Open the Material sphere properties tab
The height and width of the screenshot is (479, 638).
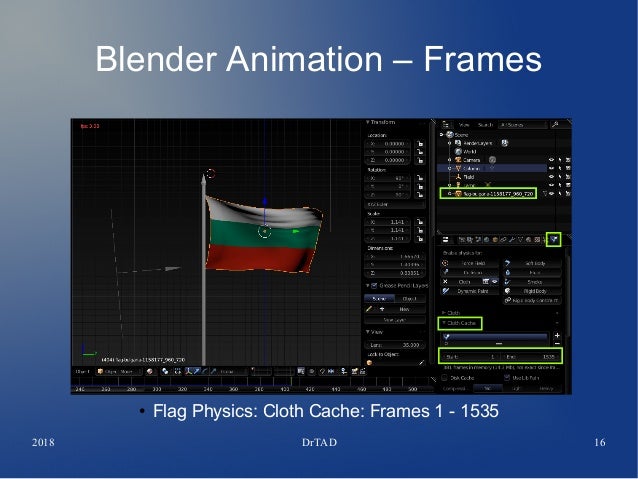(529, 239)
